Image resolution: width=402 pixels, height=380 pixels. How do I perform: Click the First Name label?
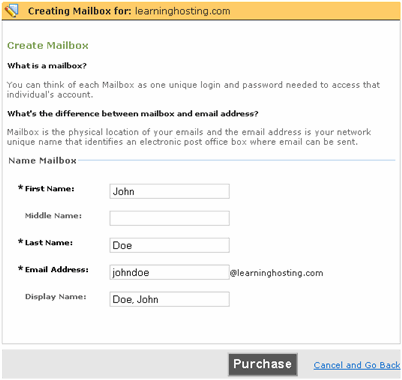click(50, 189)
